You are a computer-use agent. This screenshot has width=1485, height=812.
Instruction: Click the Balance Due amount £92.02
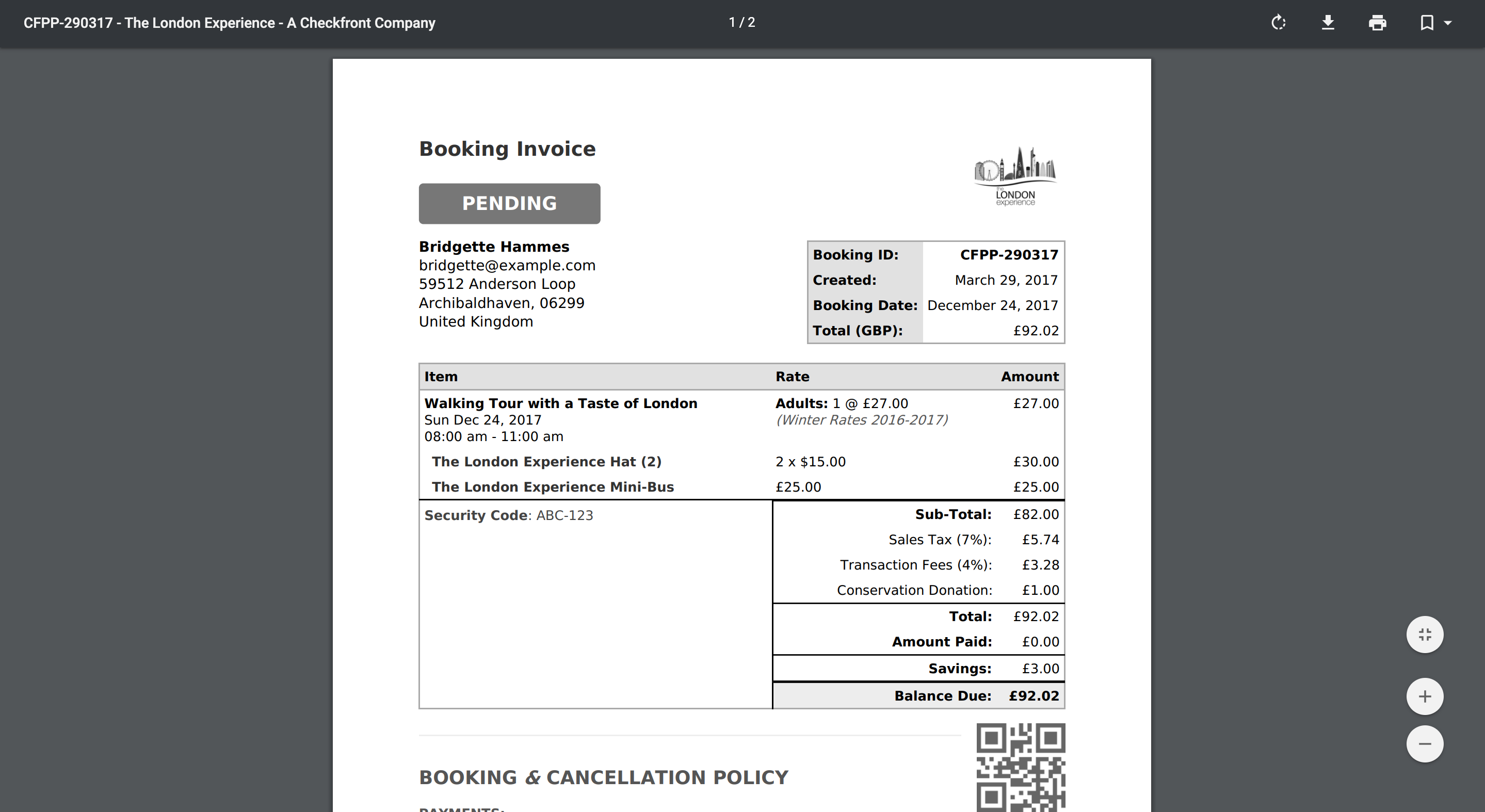[1034, 696]
